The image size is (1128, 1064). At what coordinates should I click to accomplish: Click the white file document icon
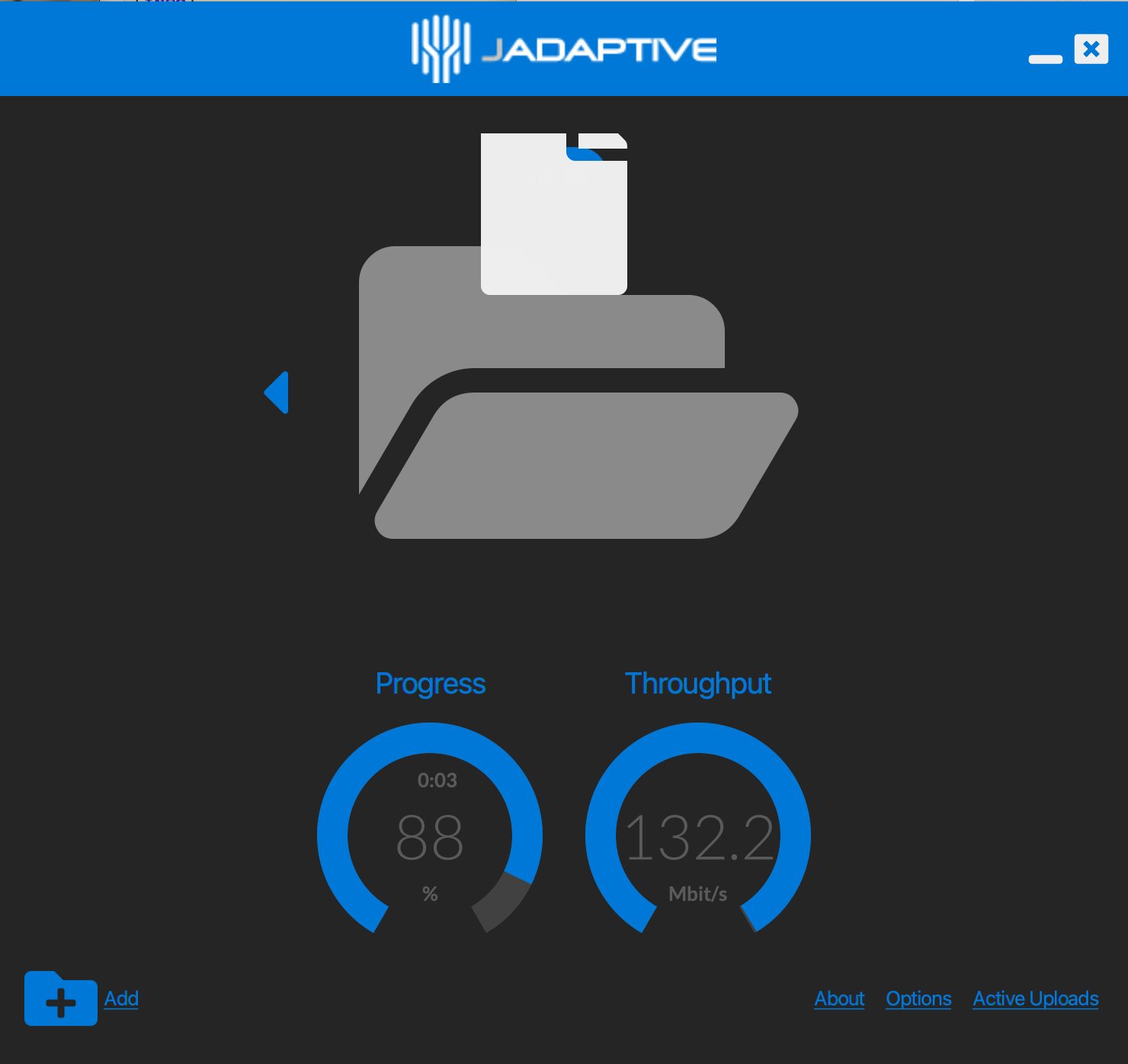coord(554,214)
